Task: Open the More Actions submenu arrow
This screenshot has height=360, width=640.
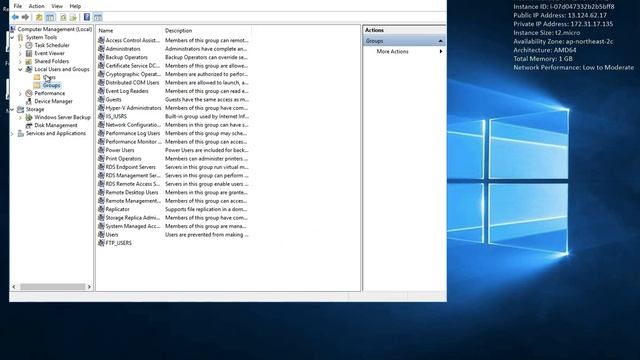Action: tap(441, 51)
